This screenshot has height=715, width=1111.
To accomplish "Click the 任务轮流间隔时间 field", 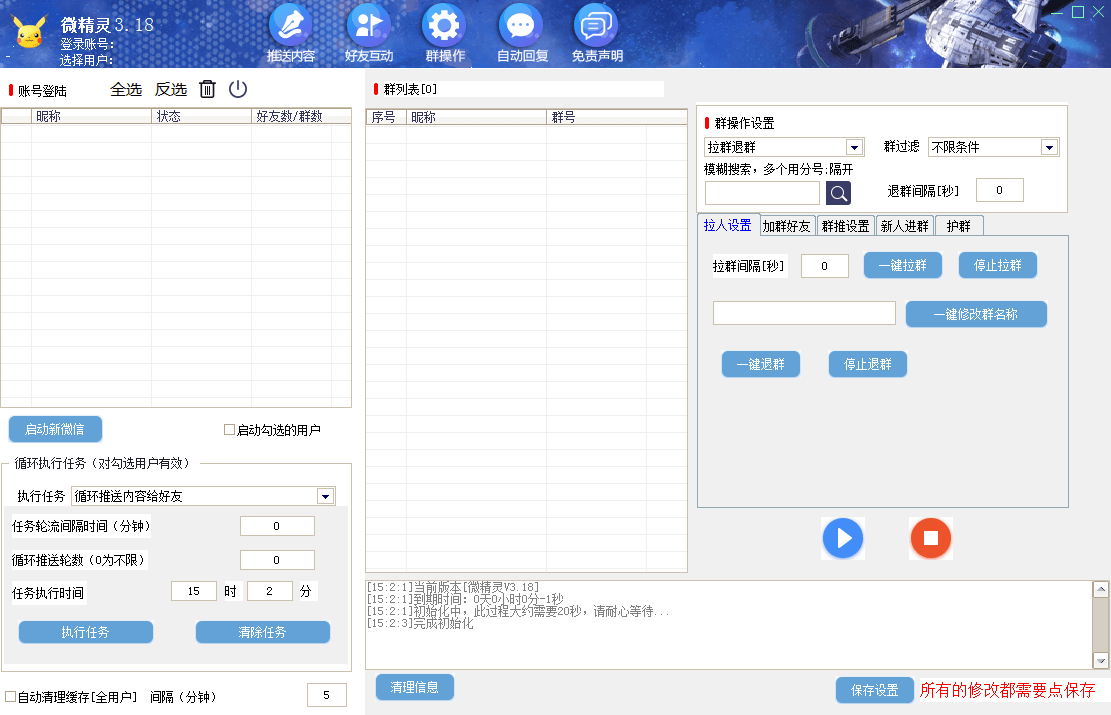I will [x=277, y=526].
